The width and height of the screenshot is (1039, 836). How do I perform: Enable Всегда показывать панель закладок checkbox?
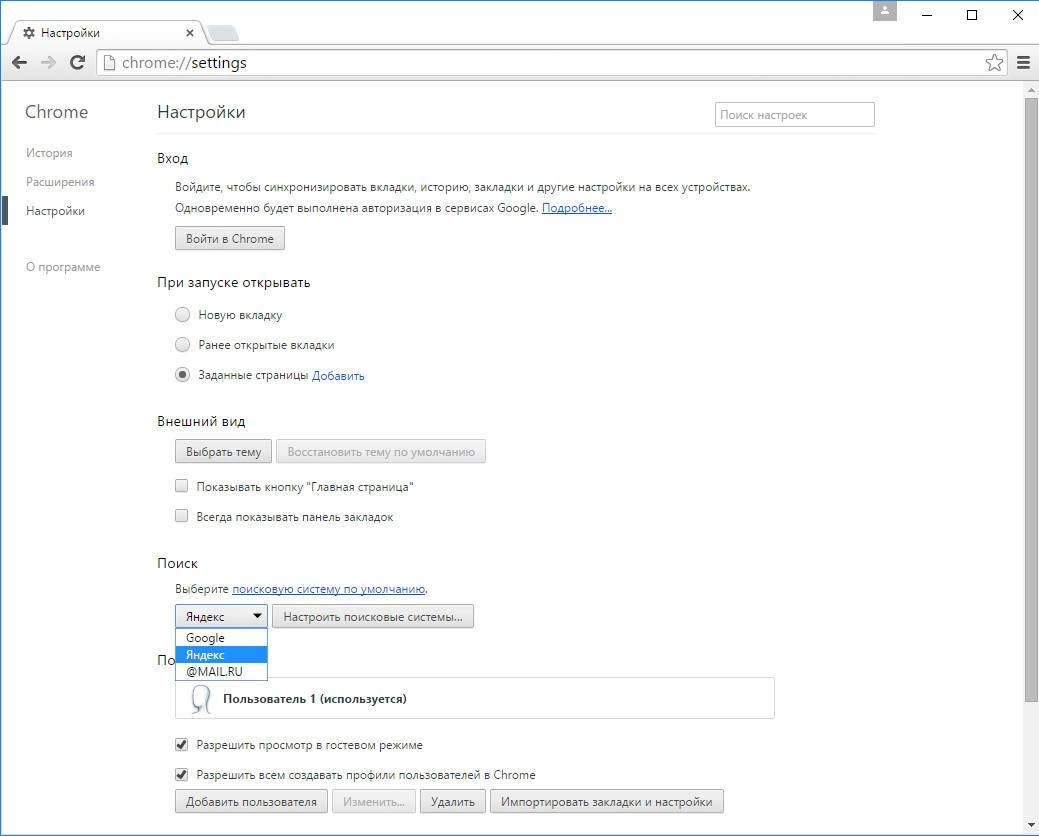point(182,516)
